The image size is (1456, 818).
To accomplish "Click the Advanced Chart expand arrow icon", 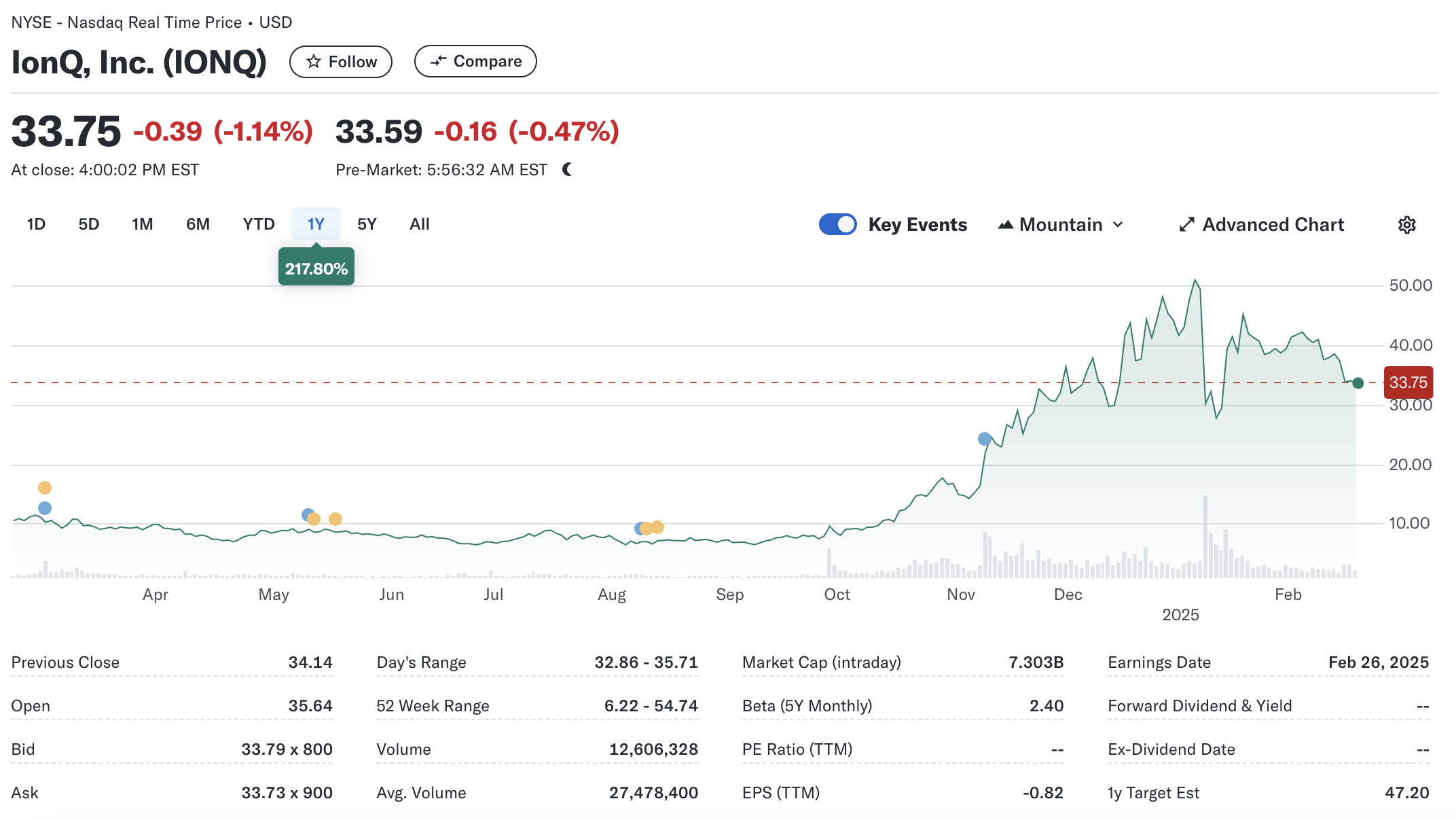I will point(1186,225).
